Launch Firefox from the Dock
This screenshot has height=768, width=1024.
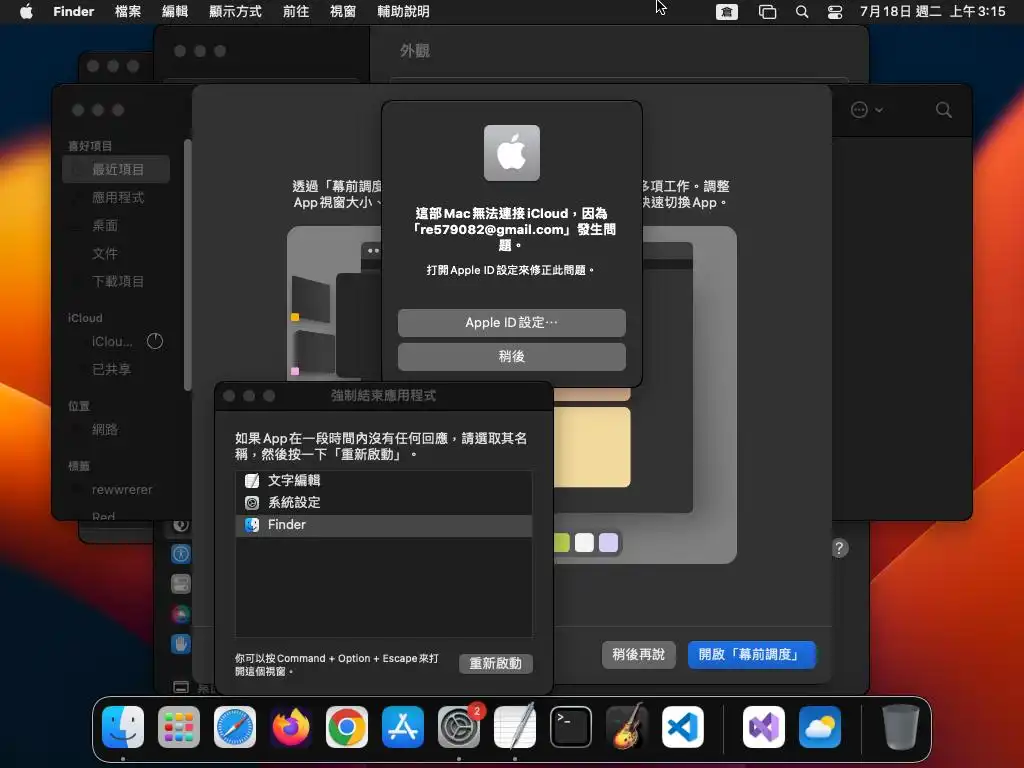coord(291,727)
